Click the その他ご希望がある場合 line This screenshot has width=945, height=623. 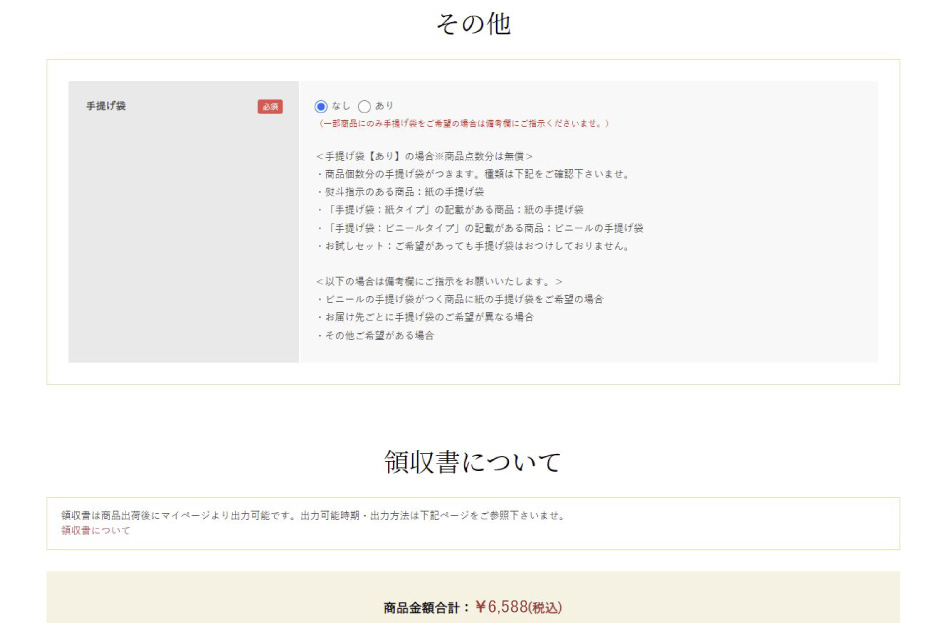coord(375,335)
